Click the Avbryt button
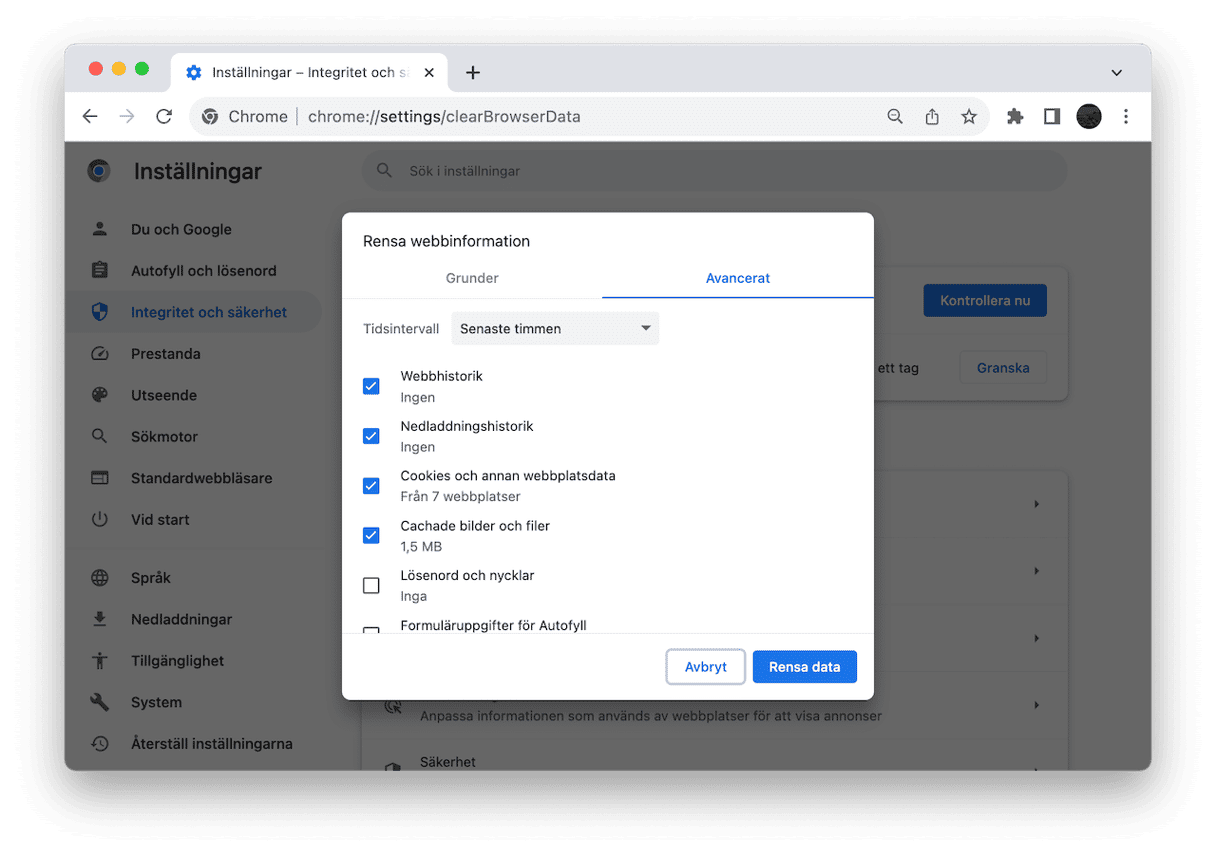This screenshot has height=856, width=1216. (705, 667)
